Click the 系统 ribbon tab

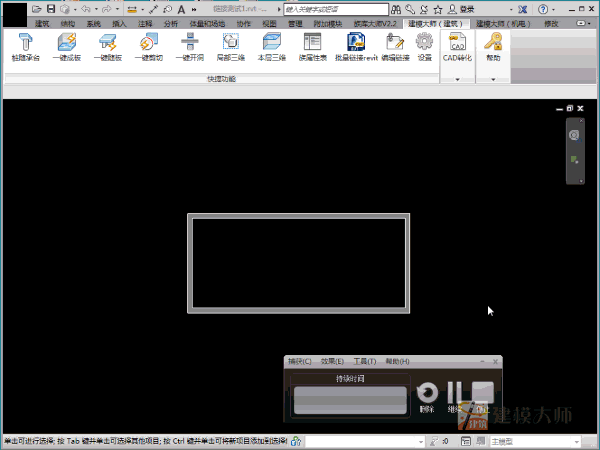93,24
